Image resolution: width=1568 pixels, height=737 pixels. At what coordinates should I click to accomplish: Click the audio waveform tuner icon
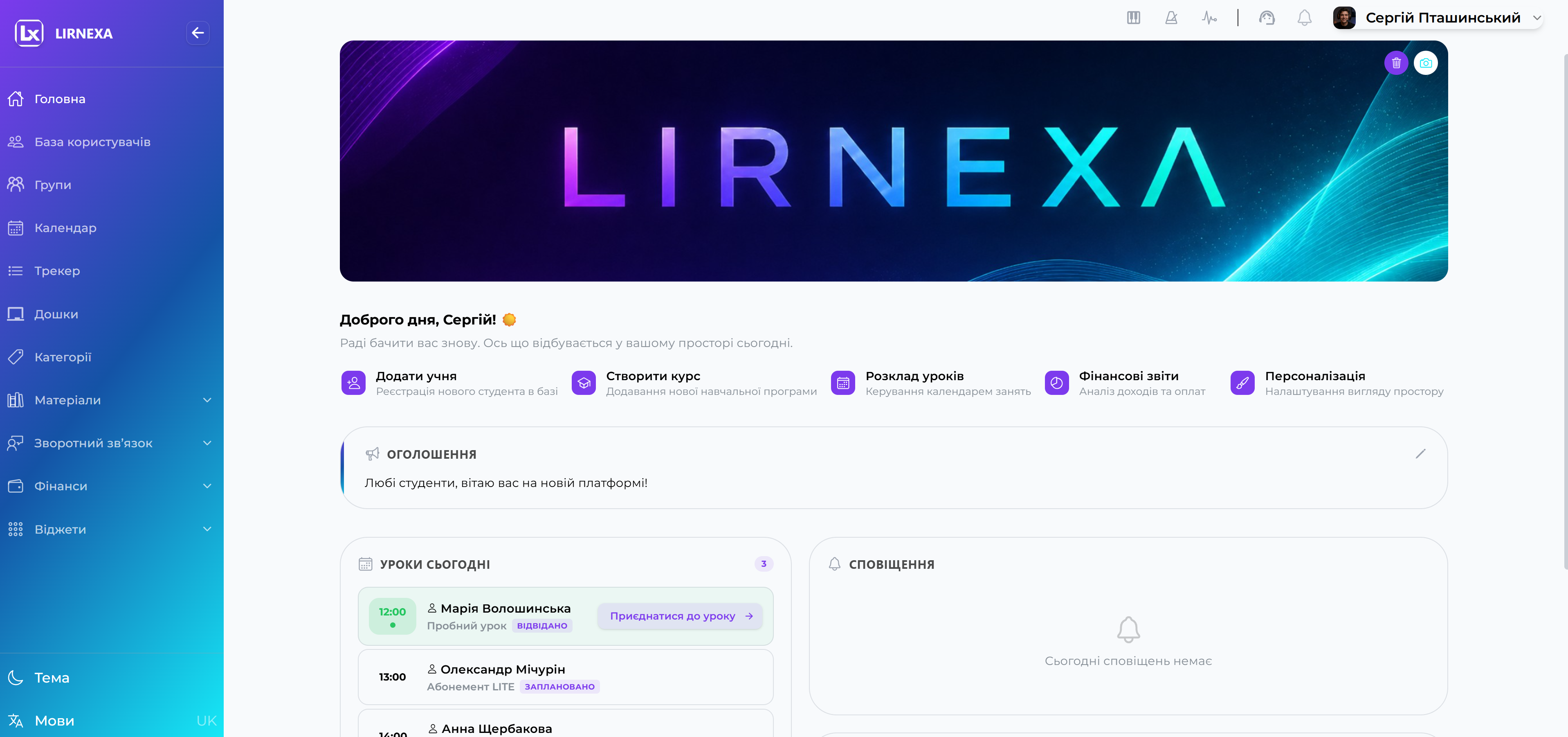(x=1209, y=18)
